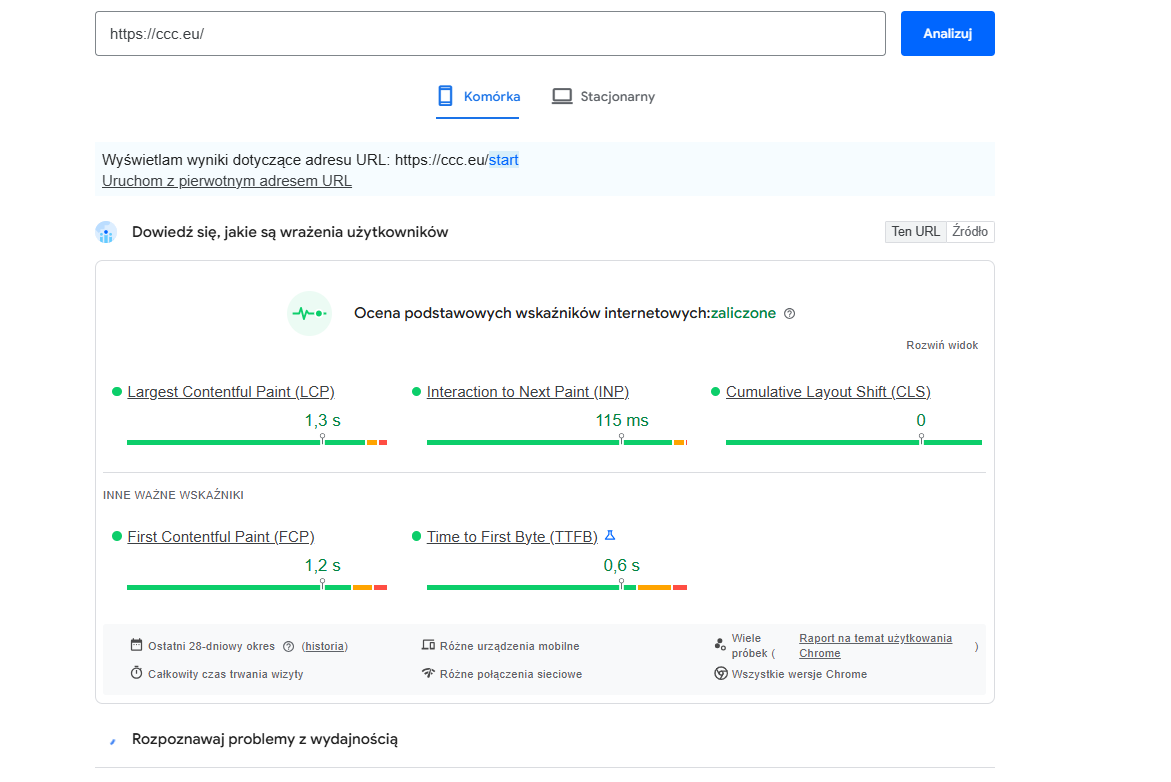Toggle the "Źródło" data option
This screenshot has height=782, width=1171.
tap(969, 231)
